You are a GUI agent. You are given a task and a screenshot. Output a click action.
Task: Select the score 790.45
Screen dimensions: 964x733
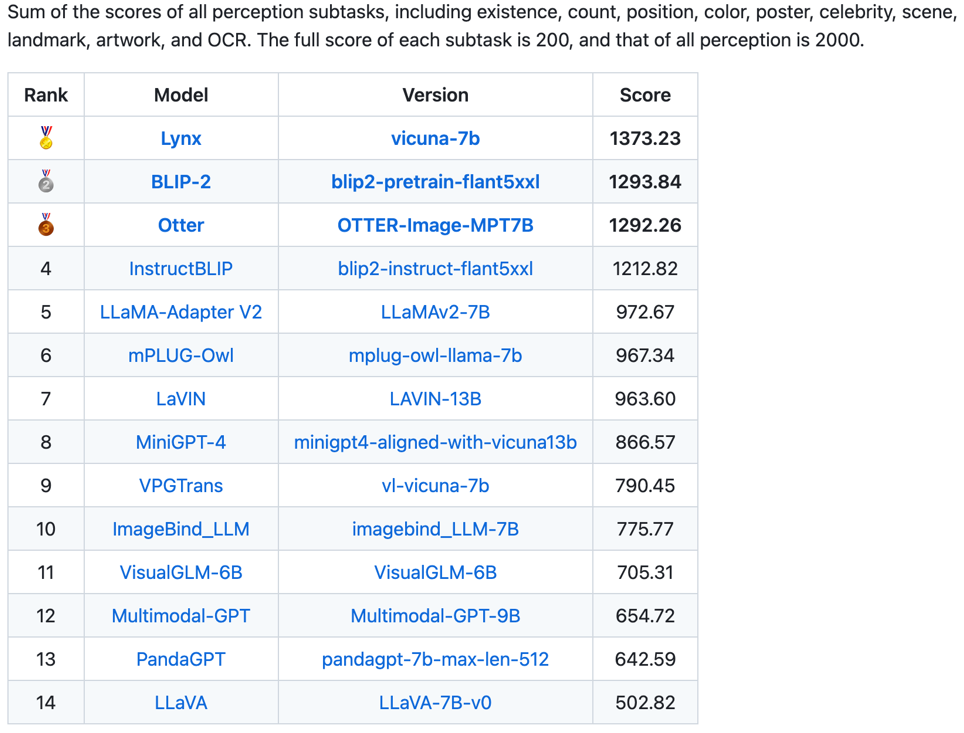pos(645,485)
